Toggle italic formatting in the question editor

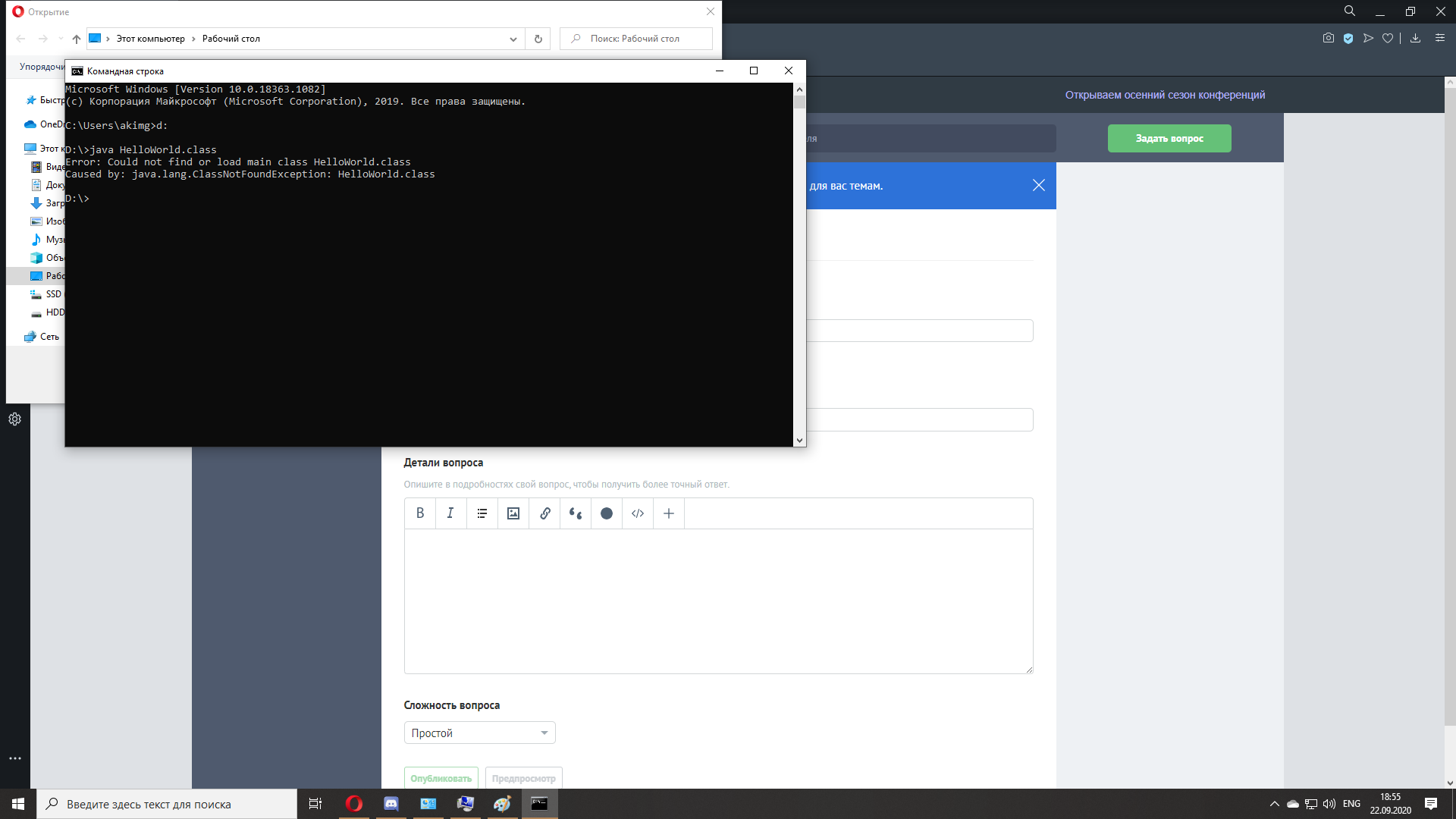pyautogui.click(x=450, y=513)
